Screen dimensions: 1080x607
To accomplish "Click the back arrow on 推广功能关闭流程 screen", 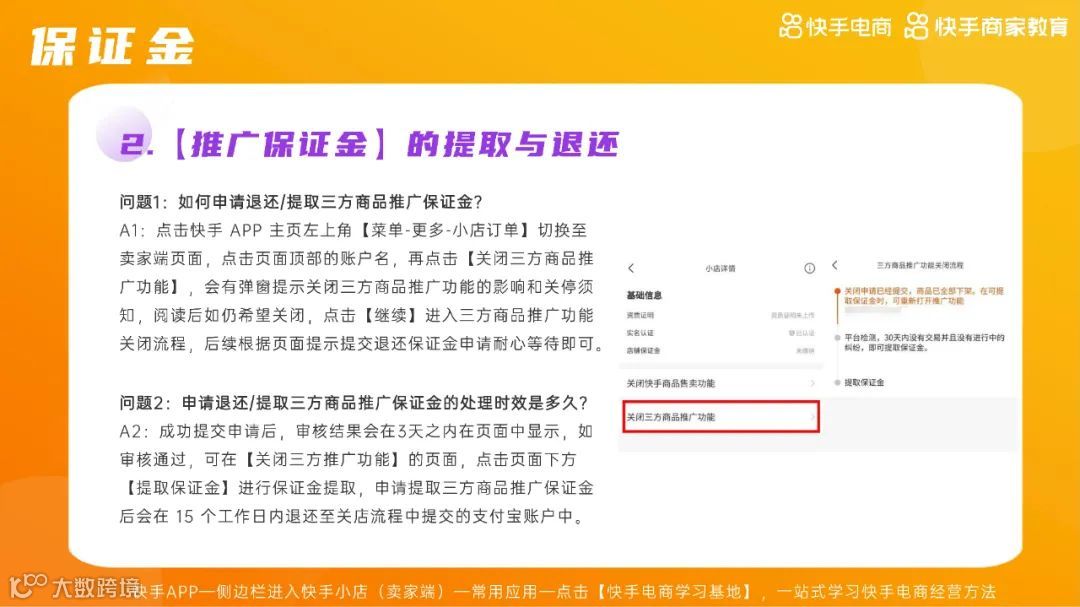I will [x=835, y=265].
